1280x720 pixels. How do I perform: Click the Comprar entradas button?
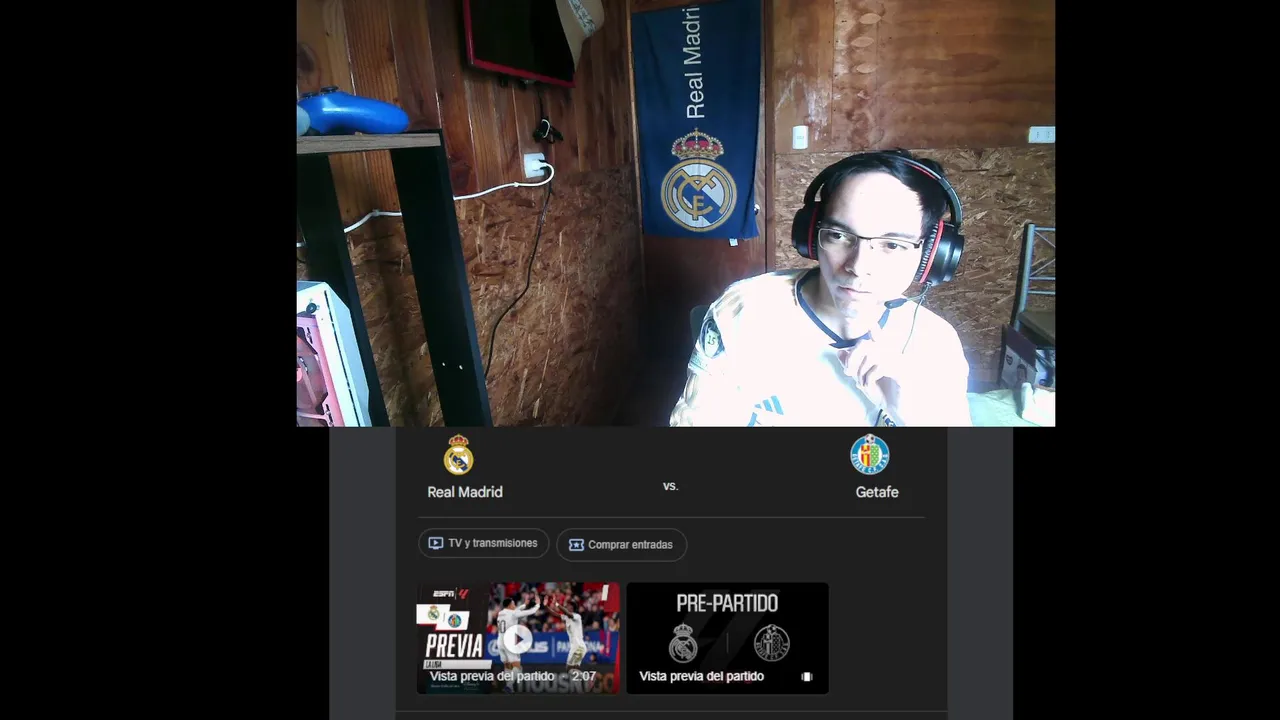621,545
